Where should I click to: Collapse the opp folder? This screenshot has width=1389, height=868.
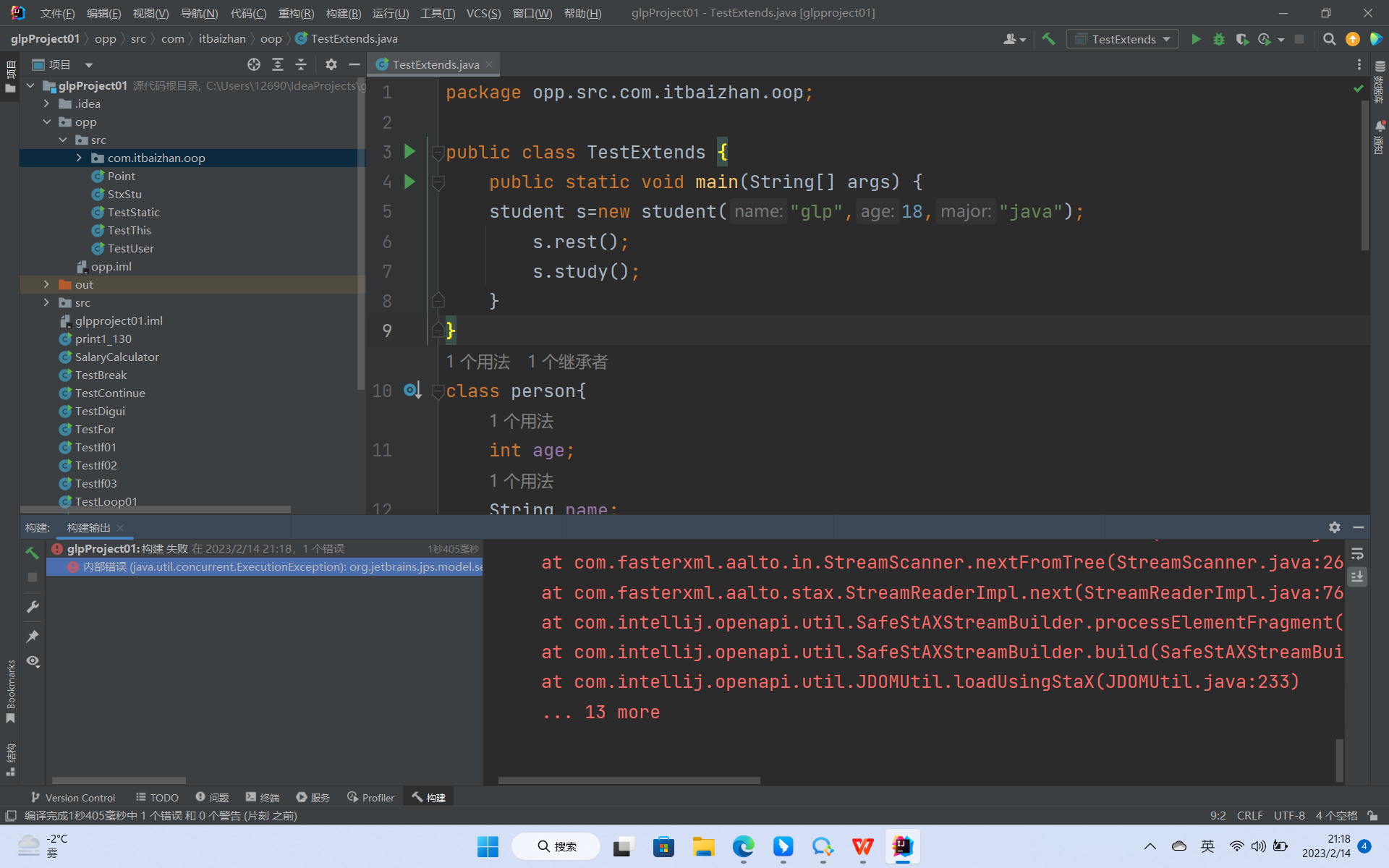[x=46, y=122]
